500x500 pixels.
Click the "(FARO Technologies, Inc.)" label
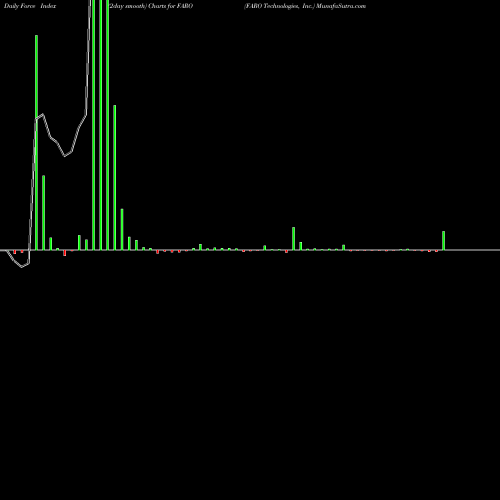click(x=279, y=6)
